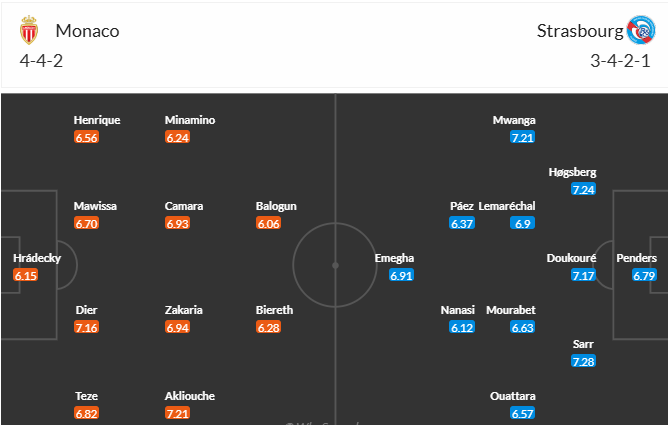Click Strasbourg's 3-4-2-1 formation label
Image resolution: width=668 pixels, height=425 pixels.
tap(620, 61)
